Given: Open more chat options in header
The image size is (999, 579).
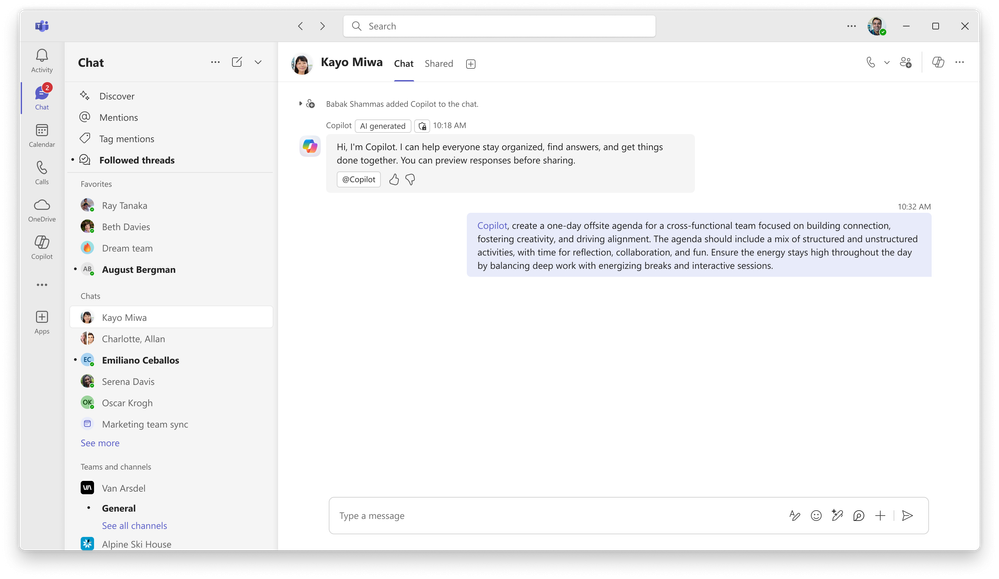Looking at the screenshot, I should click(x=959, y=62).
